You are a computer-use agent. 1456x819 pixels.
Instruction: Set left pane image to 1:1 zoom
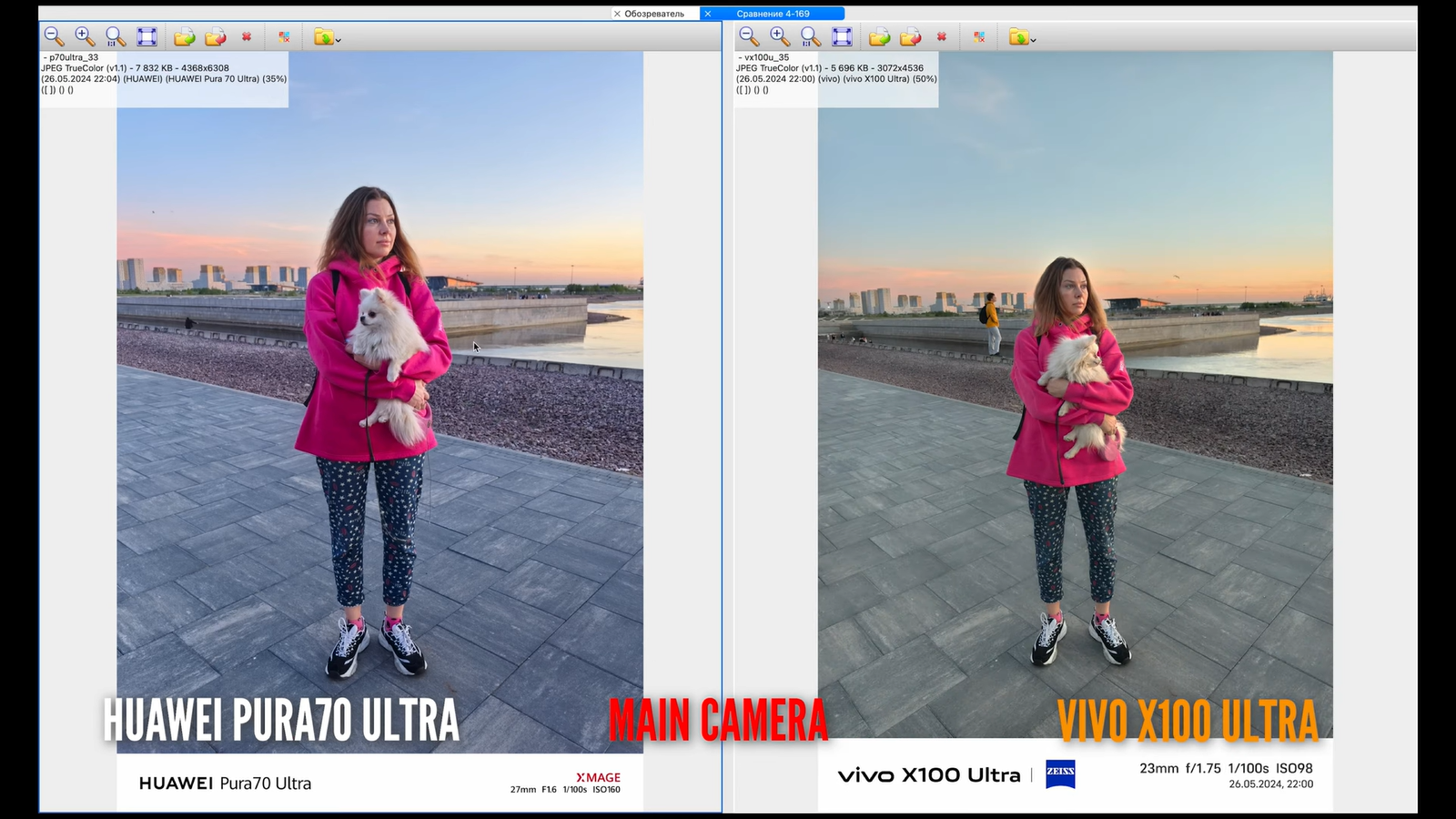116,36
